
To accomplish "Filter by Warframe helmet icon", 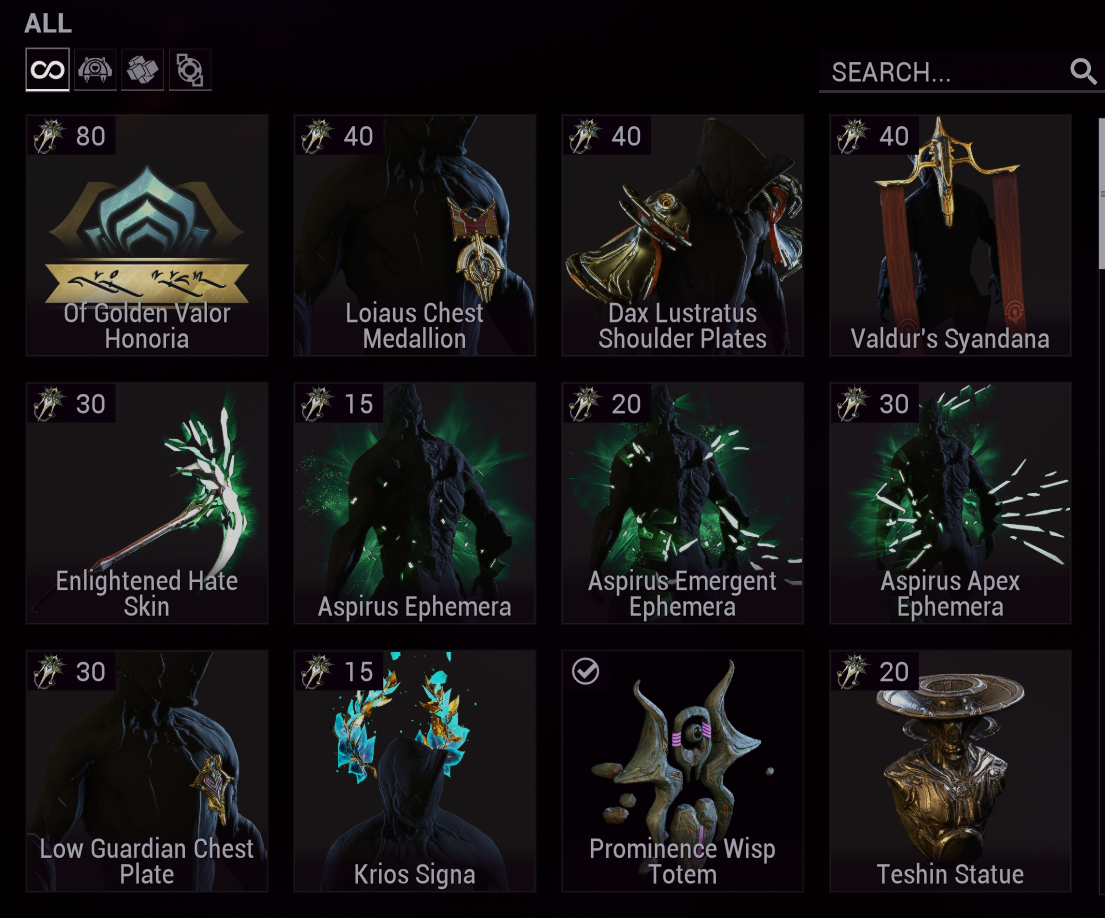I will pyautogui.click(x=95, y=70).
